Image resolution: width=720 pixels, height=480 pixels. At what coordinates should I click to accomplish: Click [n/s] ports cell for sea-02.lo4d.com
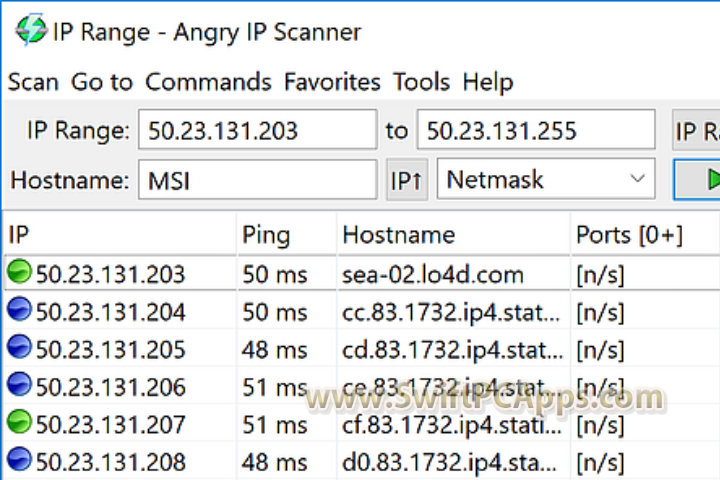click(601, 275)
